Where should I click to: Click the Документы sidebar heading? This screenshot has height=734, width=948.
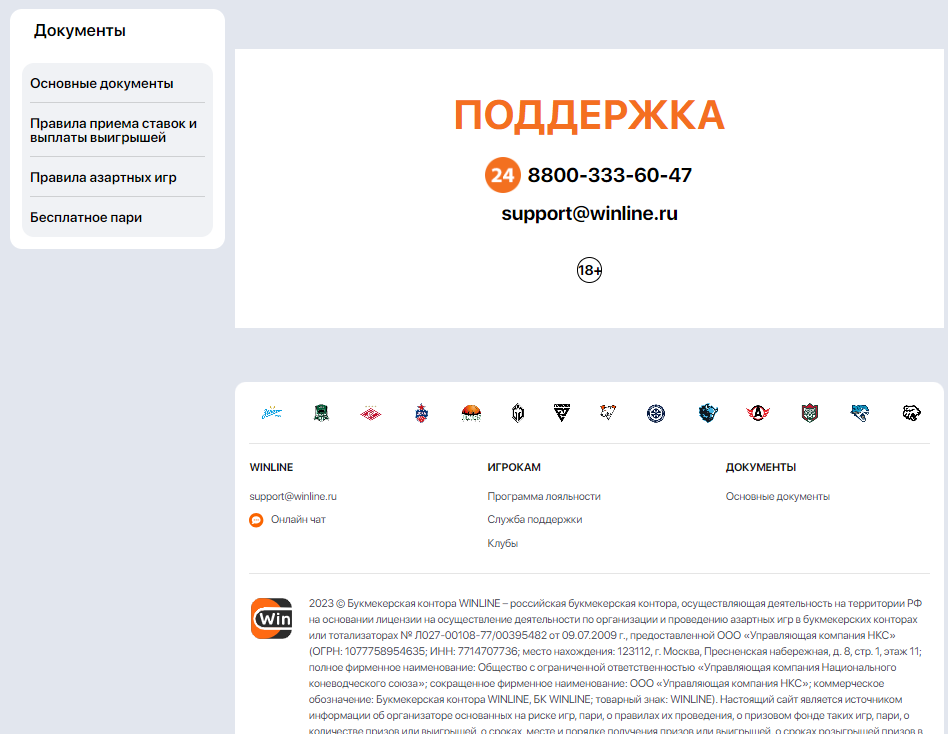tap(80, 30)
